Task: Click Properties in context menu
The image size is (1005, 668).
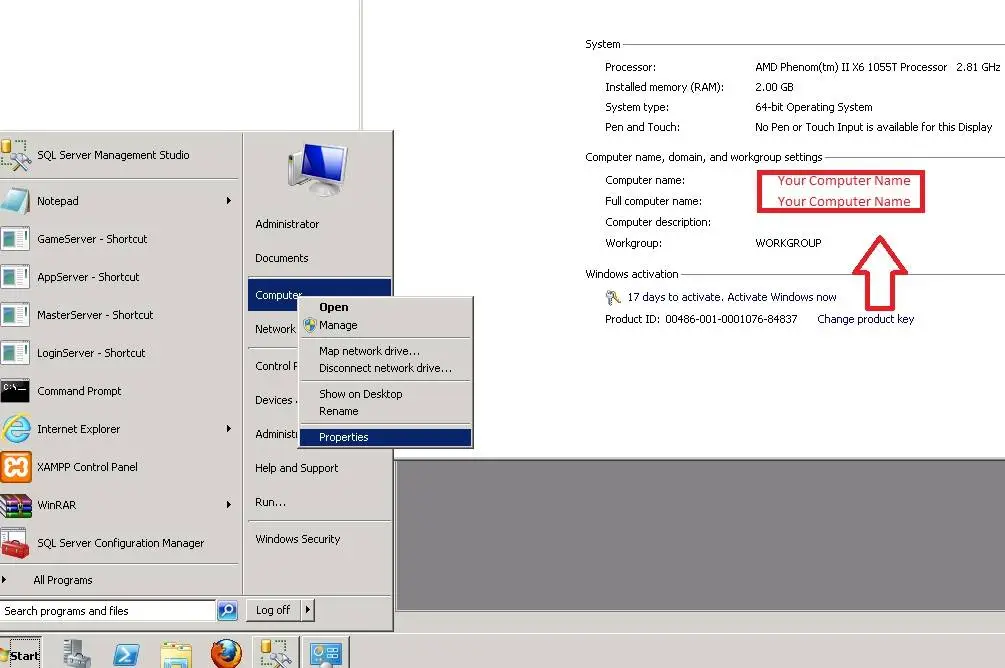Action: [386, 437]
